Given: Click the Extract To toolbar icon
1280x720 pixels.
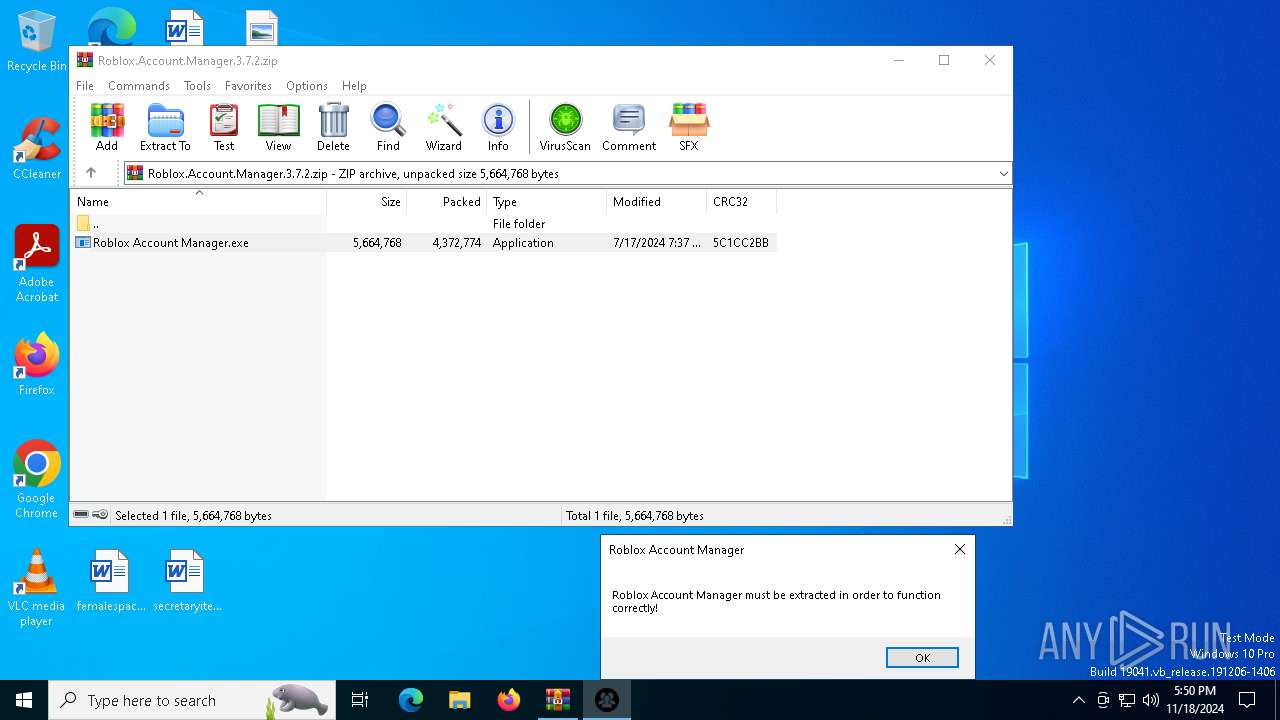Looking at the screenshot, I should pyautogui.click(x=165, y=127).
